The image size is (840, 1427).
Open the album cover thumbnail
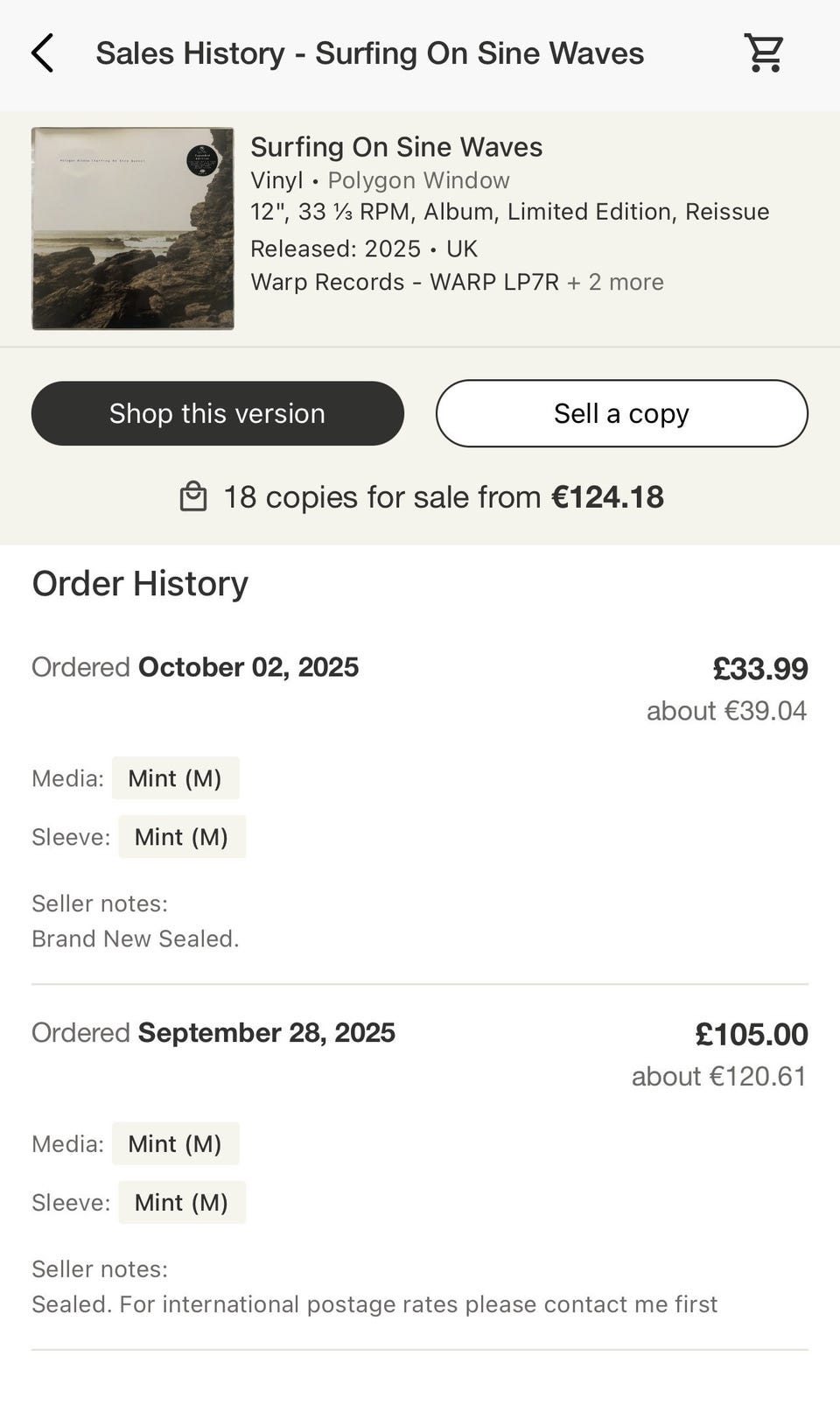(133, 228)
